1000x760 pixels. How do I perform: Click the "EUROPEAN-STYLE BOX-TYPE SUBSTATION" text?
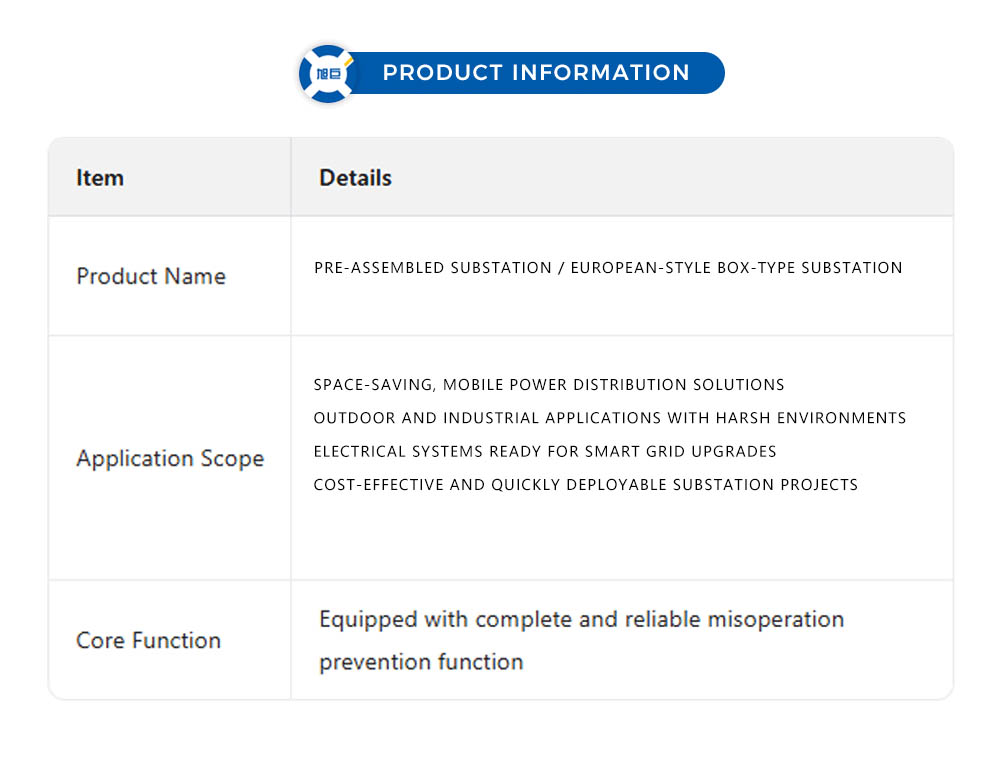pyautogui.click(x=736, y=268)
